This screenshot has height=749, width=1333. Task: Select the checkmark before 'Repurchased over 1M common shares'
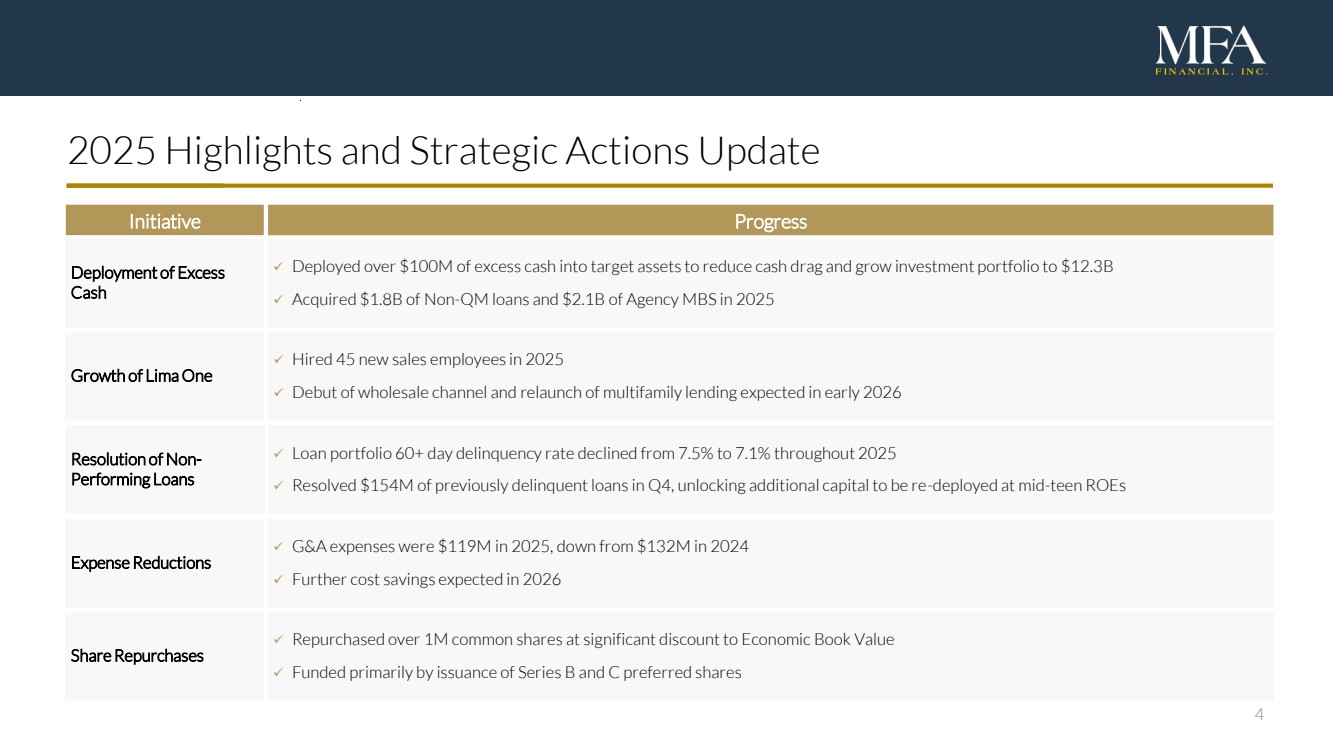point(278,640)
